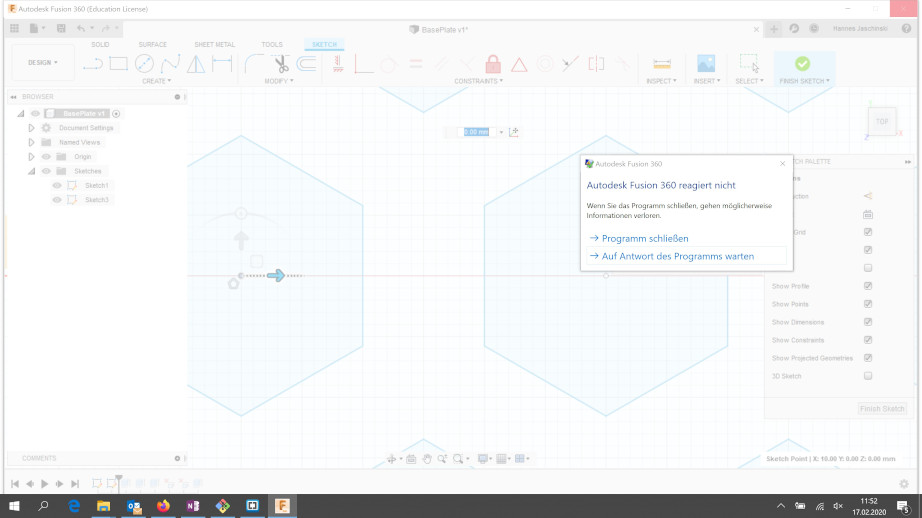This screenshot has height=518, width=922.
Task: Enable the 3D Sketch checkbox
Action: [x=868, y=376]
